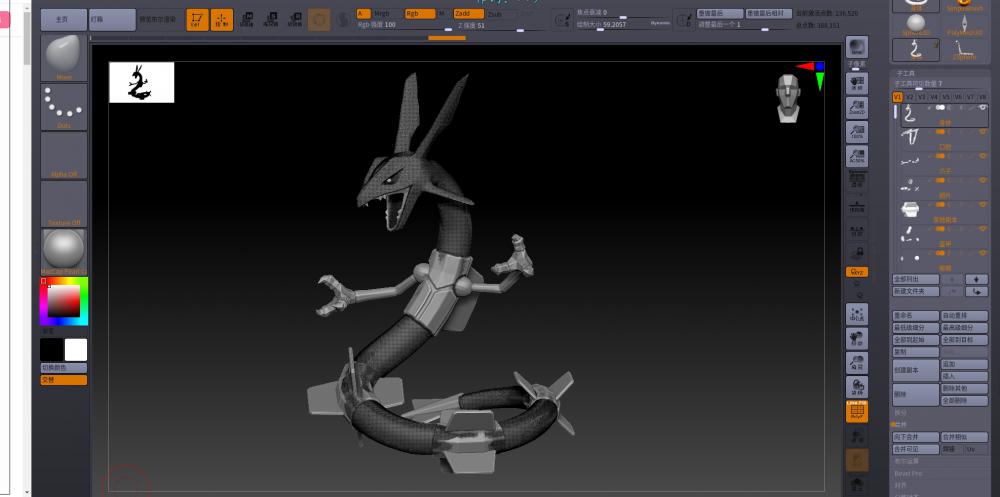The height and width of the screenshot is (497, 1000).
Task: Click the 删除 delete subtool button
Action: (916, 394)
